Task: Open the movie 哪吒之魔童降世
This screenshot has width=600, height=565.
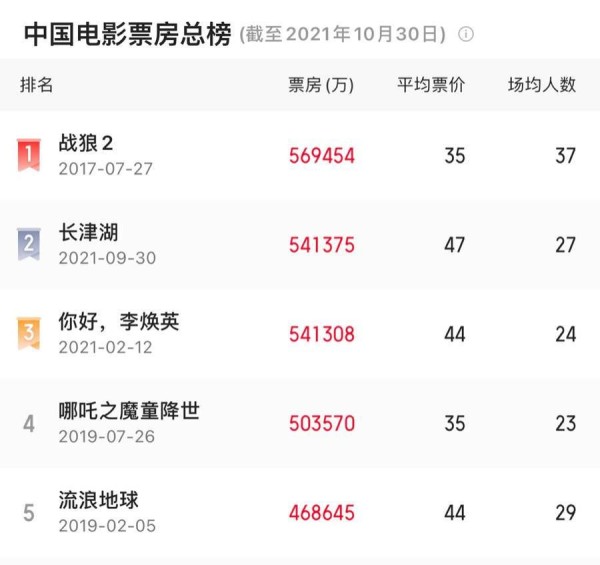Action: click(129, 411)
